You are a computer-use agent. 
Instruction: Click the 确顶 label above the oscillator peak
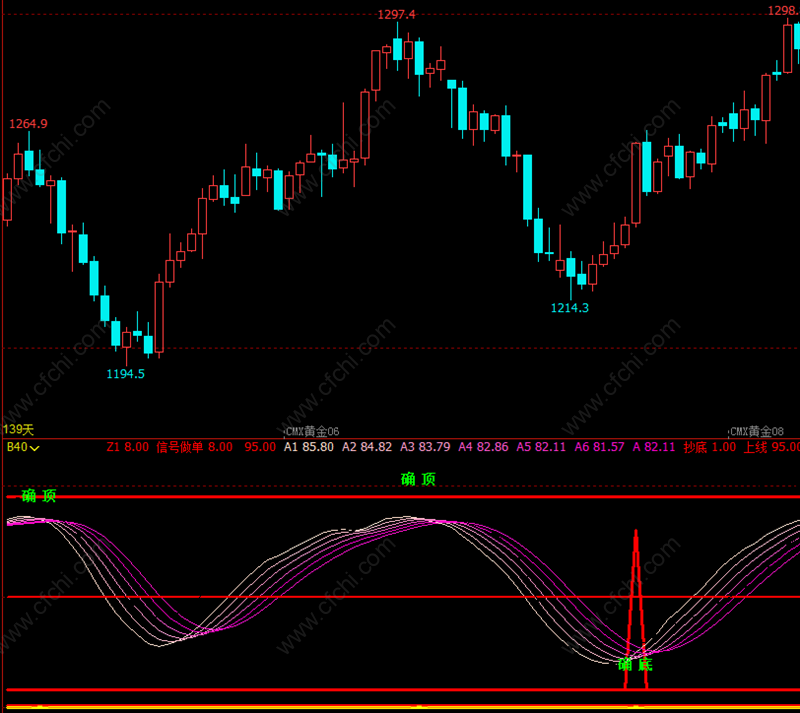pos(418,479)
